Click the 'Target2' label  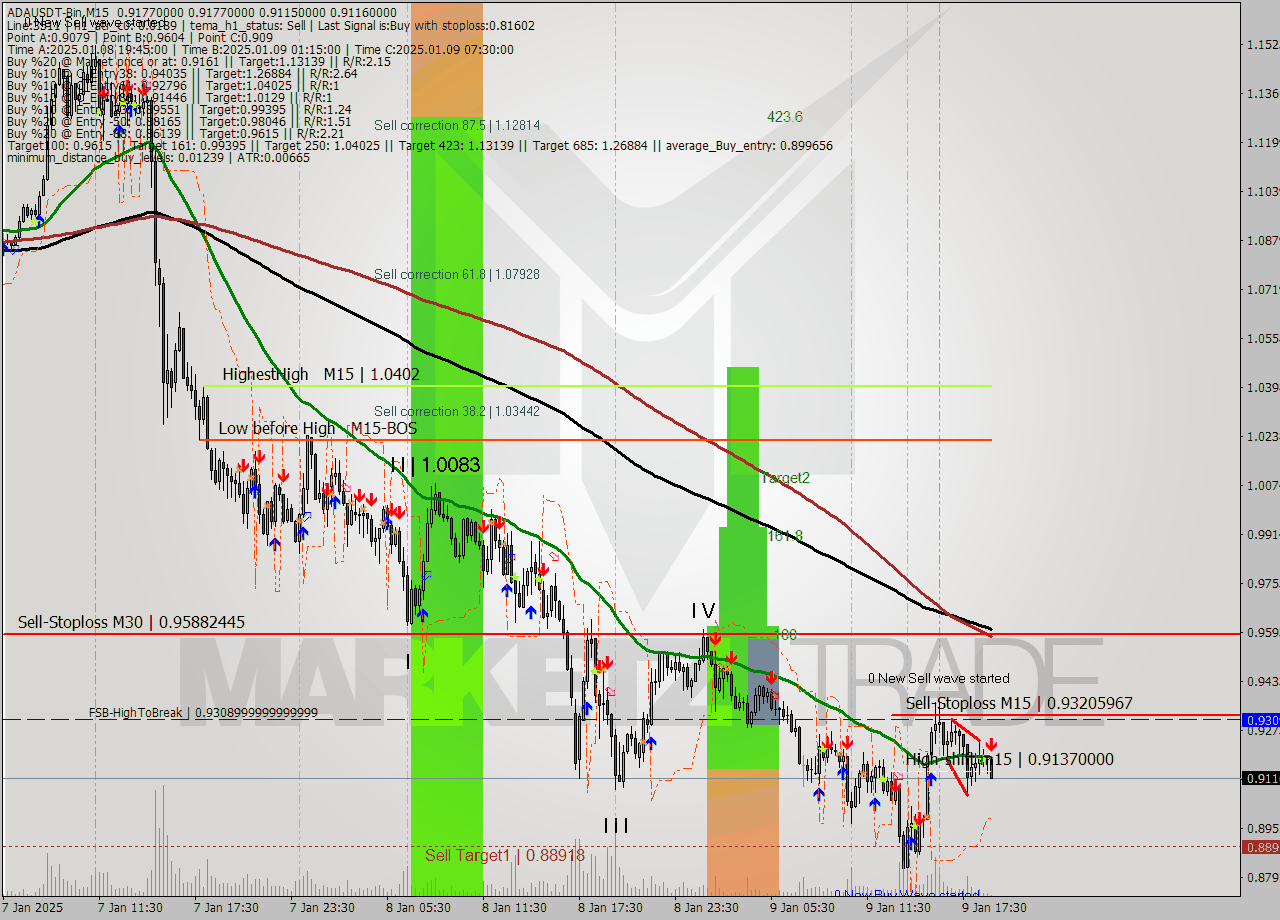(785, 478)
